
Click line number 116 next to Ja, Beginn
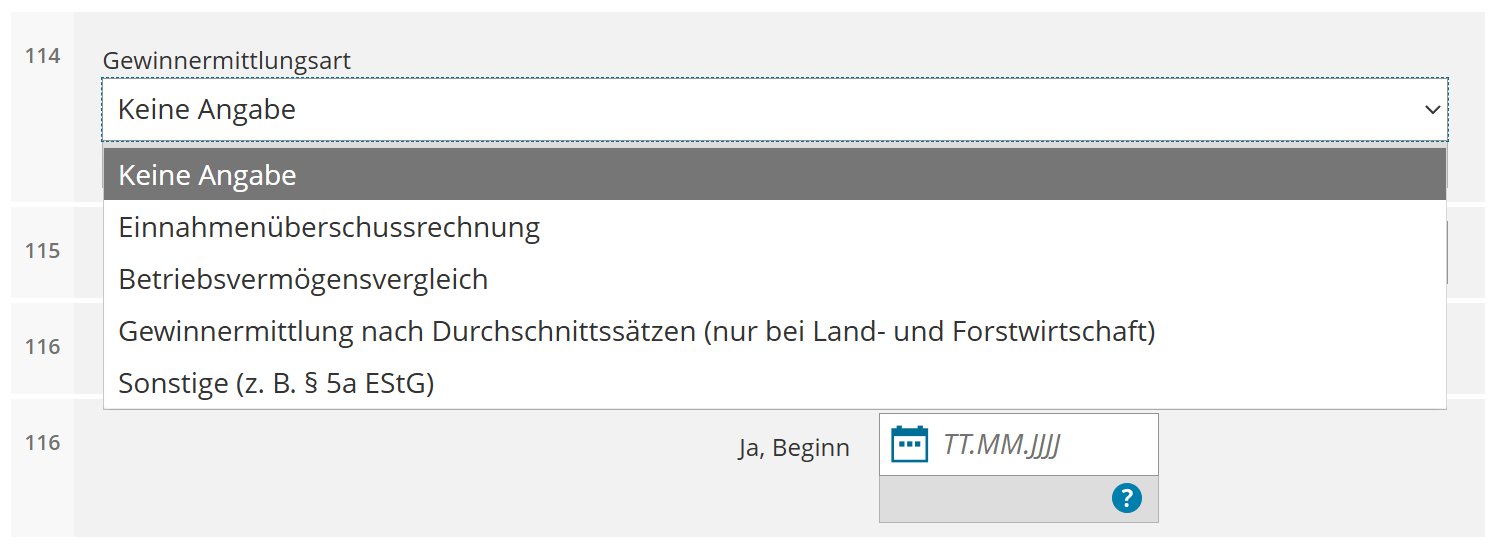pyautogui.click(x=43, y=443)
